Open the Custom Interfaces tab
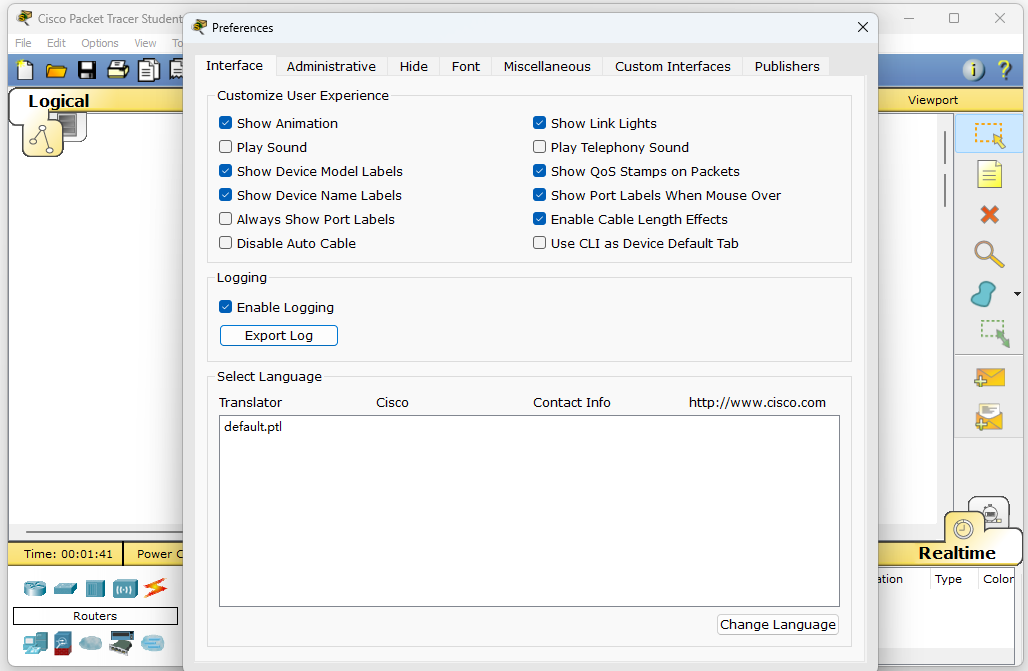 672,66
